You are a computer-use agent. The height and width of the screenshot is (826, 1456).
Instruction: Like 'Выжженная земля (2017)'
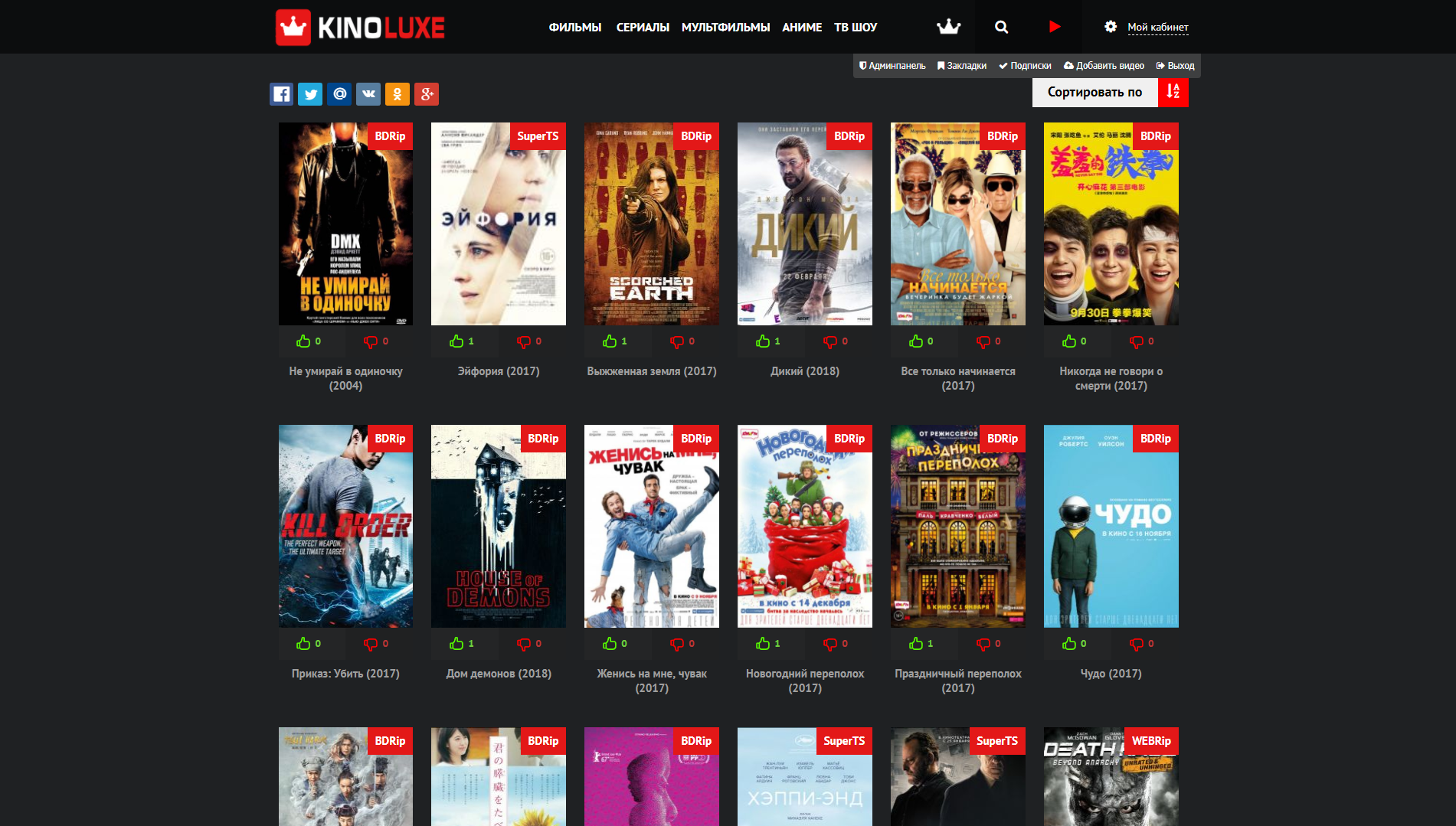click(610, 341)
